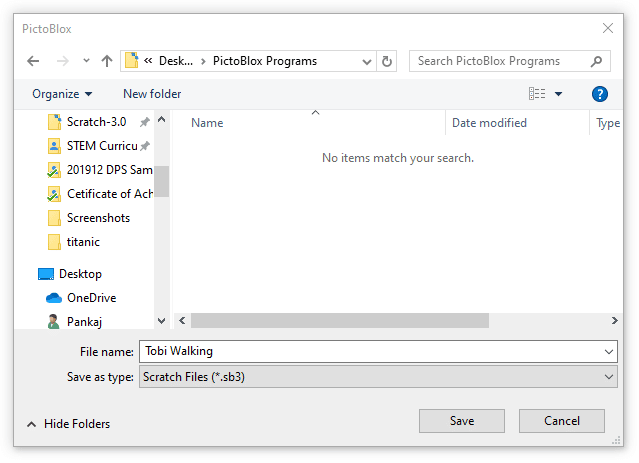
Task: Click the breadcrumb double chevron
Action: point(148,61)
